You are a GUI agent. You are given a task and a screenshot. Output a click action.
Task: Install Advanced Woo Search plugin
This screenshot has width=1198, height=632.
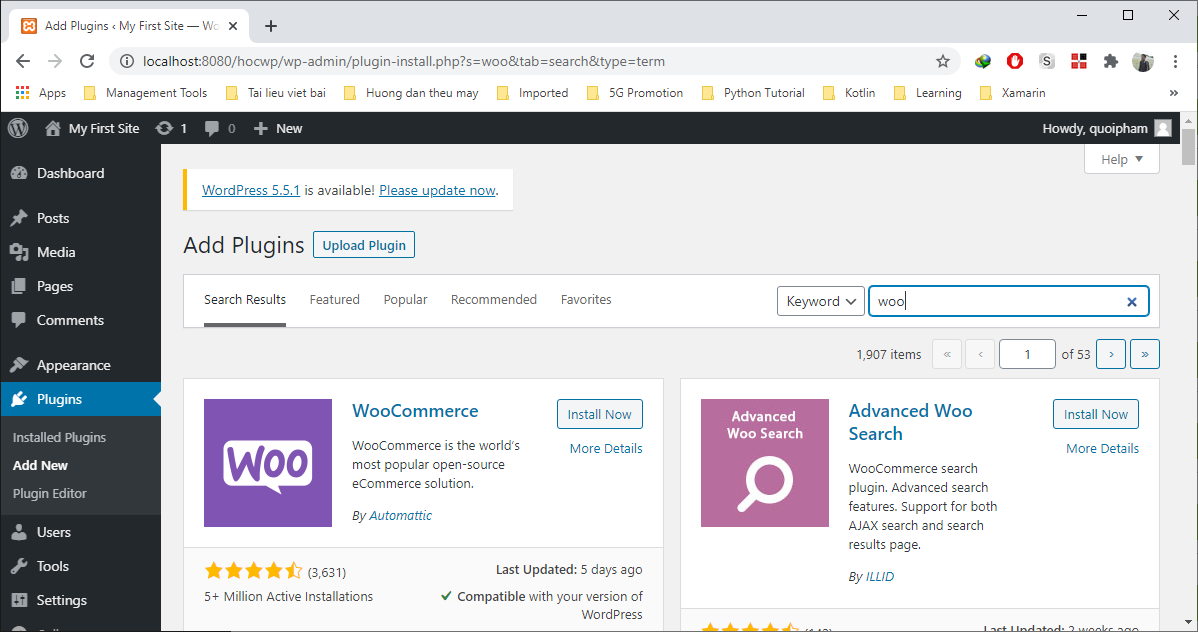point(1096,414)
